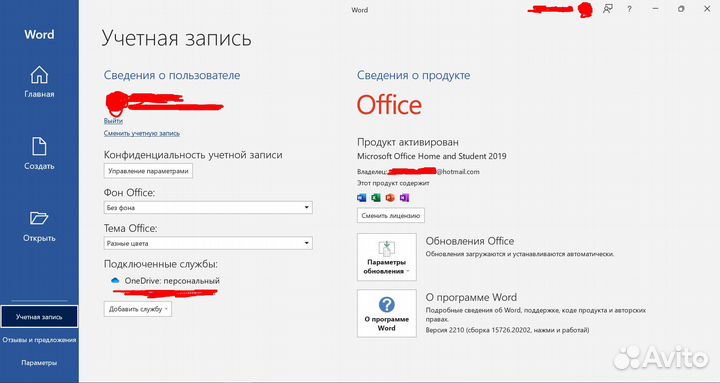Click the OneDrive cloud icon
This screenshot has height=383, width=720.
tap(115, 280)
